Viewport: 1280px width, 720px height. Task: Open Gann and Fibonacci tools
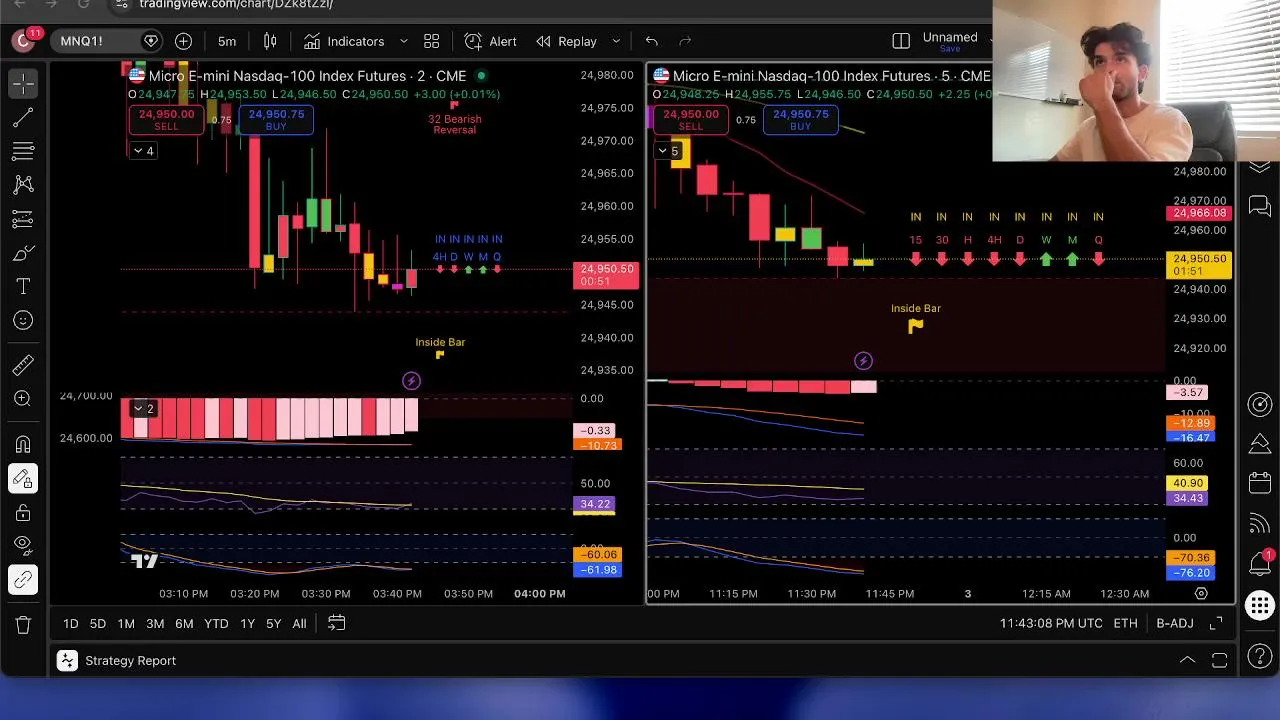23,151
